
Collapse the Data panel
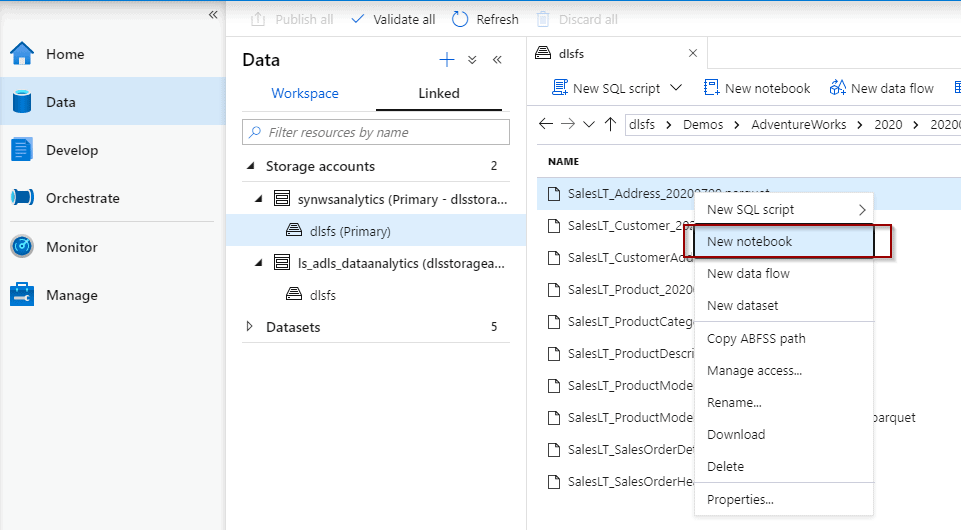[x=497, y=59]
